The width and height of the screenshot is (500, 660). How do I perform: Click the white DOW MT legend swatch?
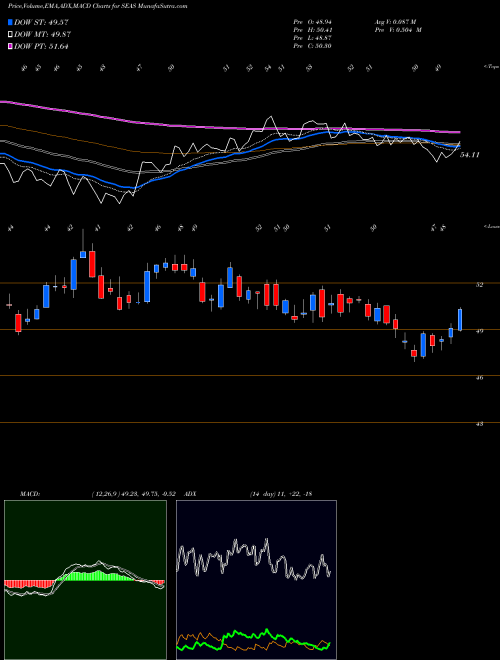click(x=10, y=35)
